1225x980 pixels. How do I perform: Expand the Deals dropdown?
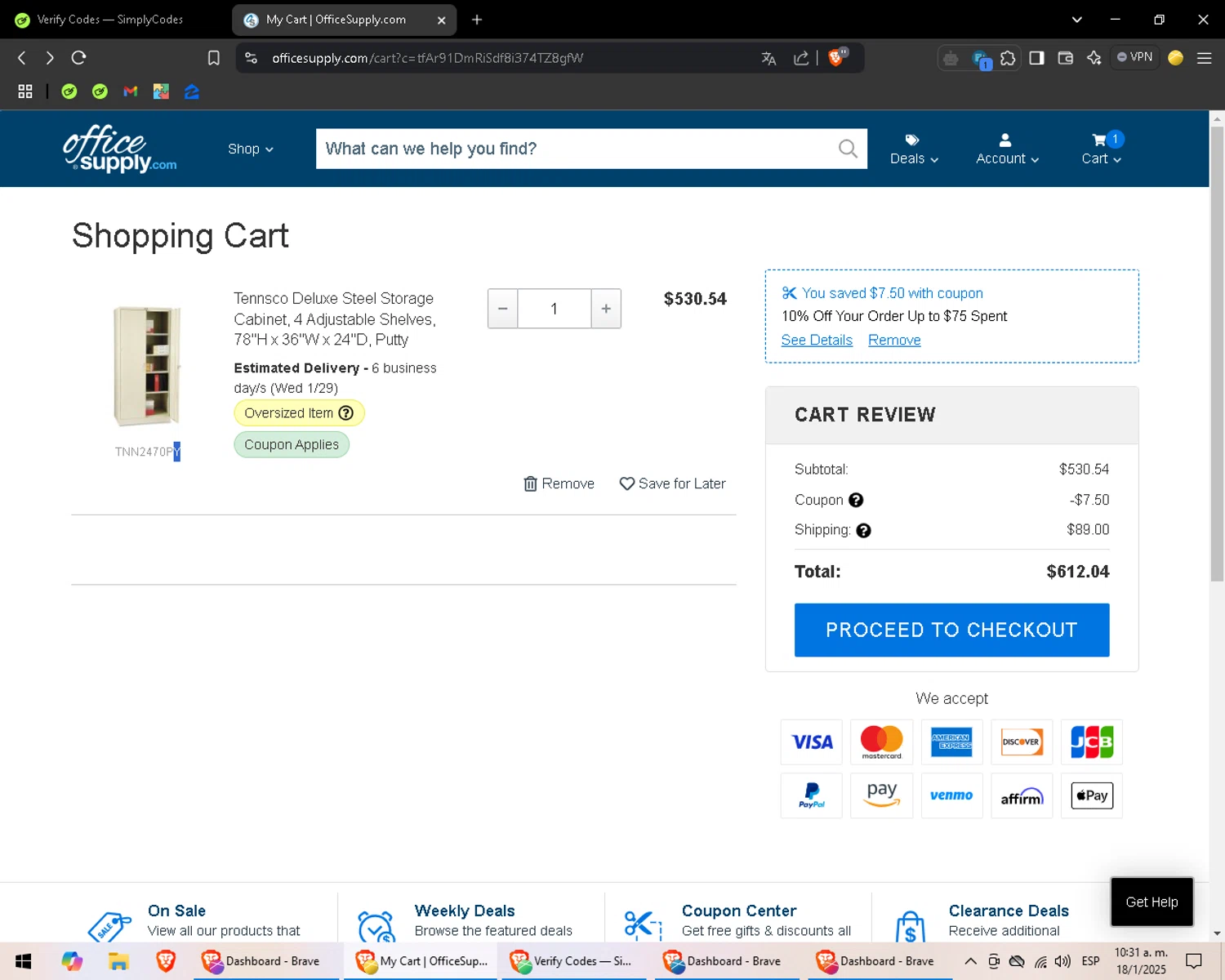914,149
